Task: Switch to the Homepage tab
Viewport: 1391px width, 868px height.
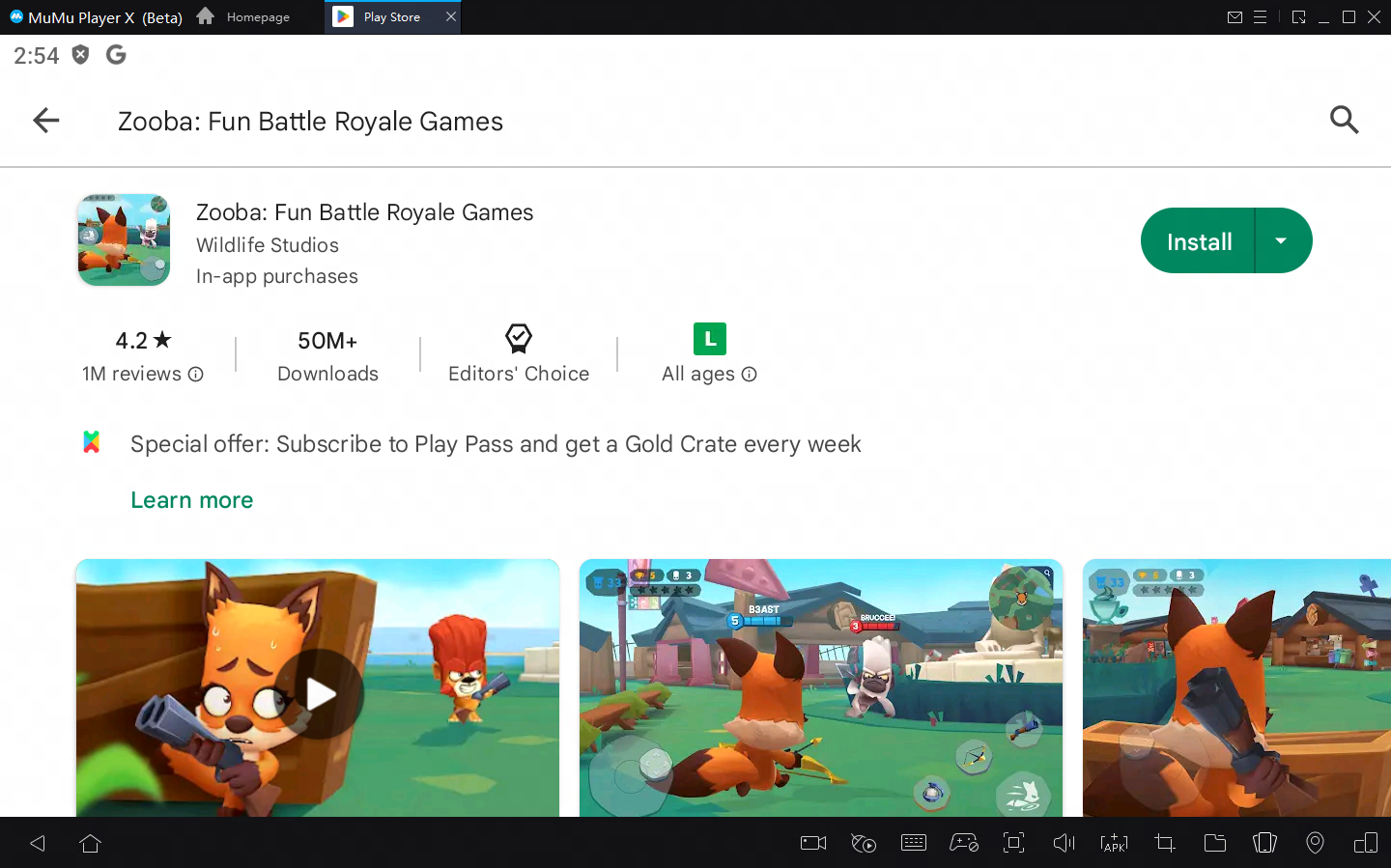Action: (x=244, y=17)
